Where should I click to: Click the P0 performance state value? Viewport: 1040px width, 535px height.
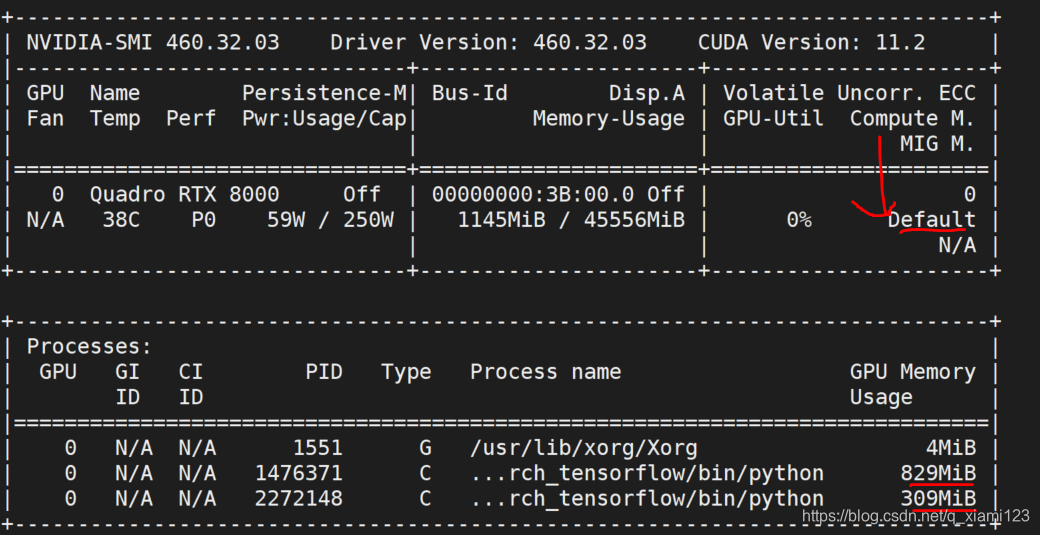pyautogui.click(x=204, y=220)
